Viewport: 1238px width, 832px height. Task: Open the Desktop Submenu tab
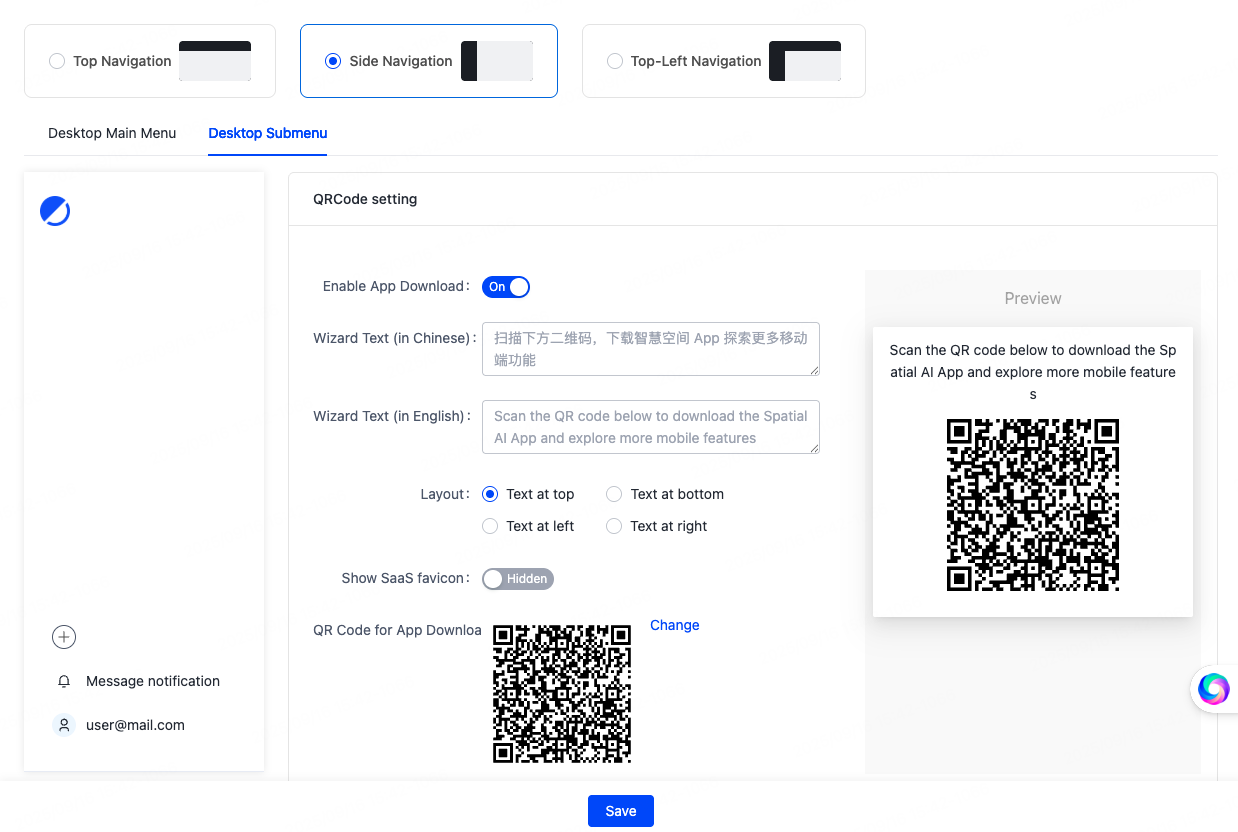[x=268, y=133]
